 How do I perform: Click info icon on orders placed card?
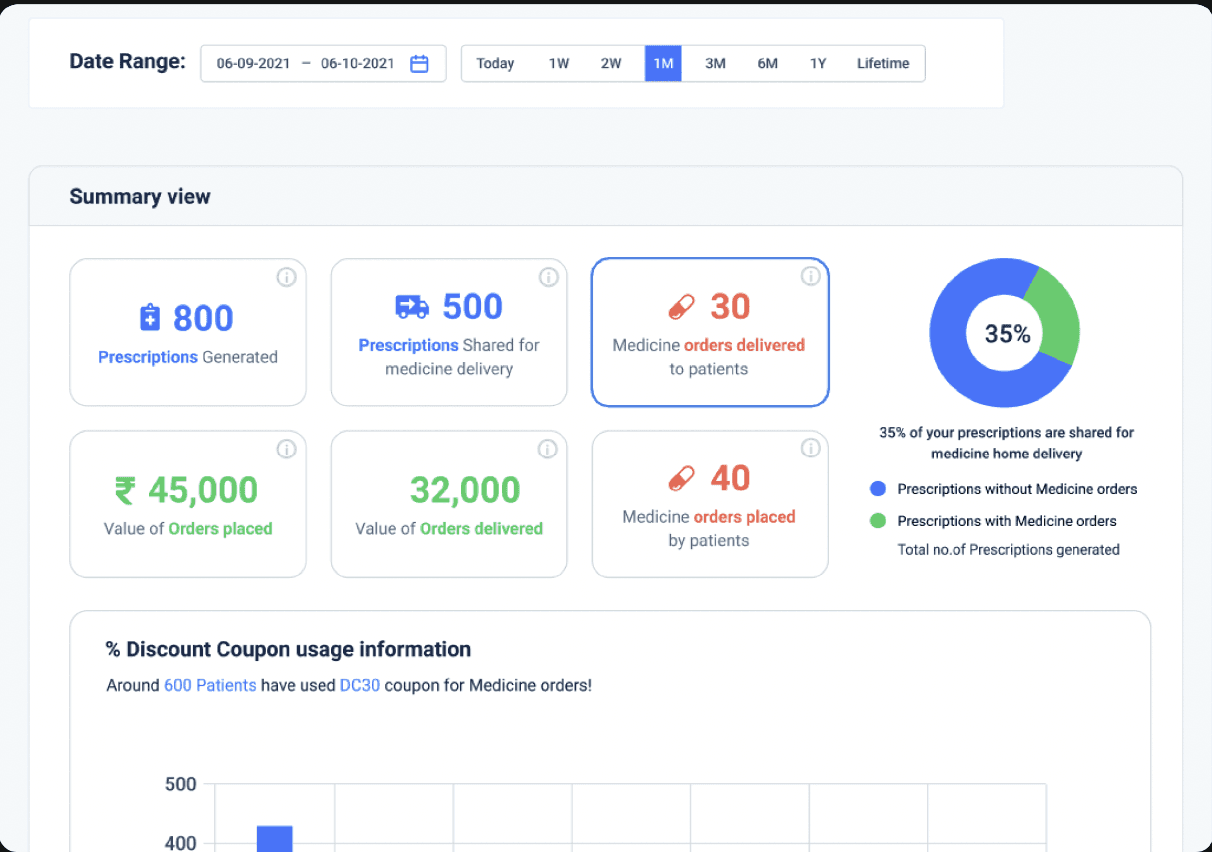[x=811, y=449]
